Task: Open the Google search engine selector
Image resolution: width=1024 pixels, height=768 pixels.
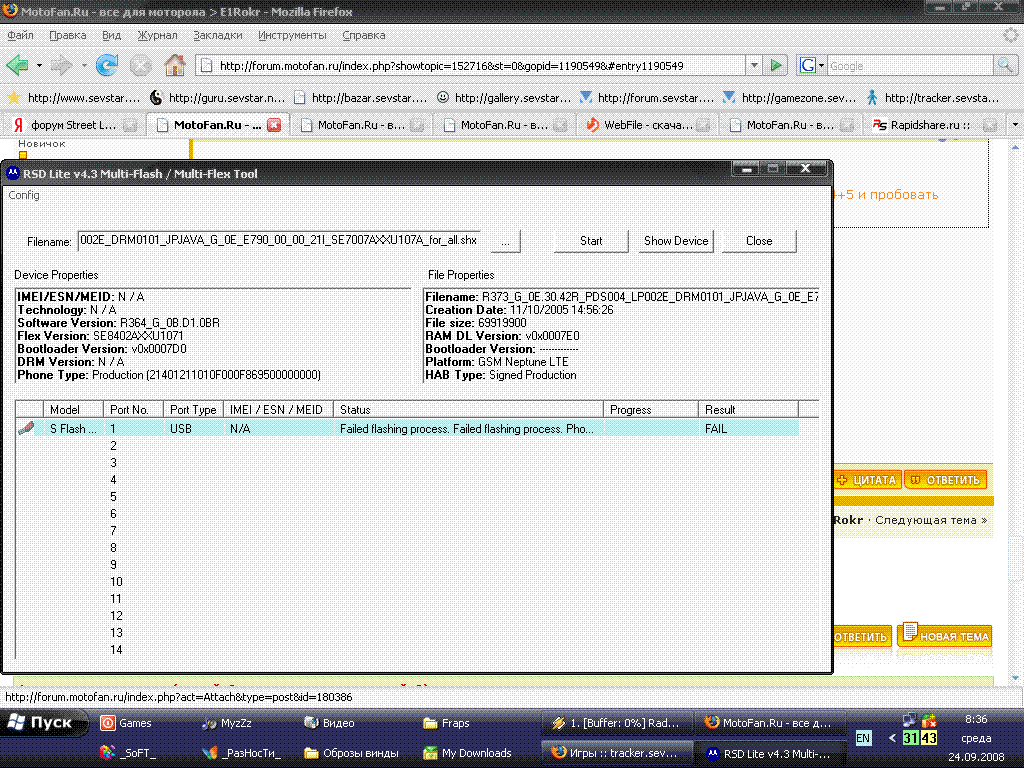Action: point(812,65)
